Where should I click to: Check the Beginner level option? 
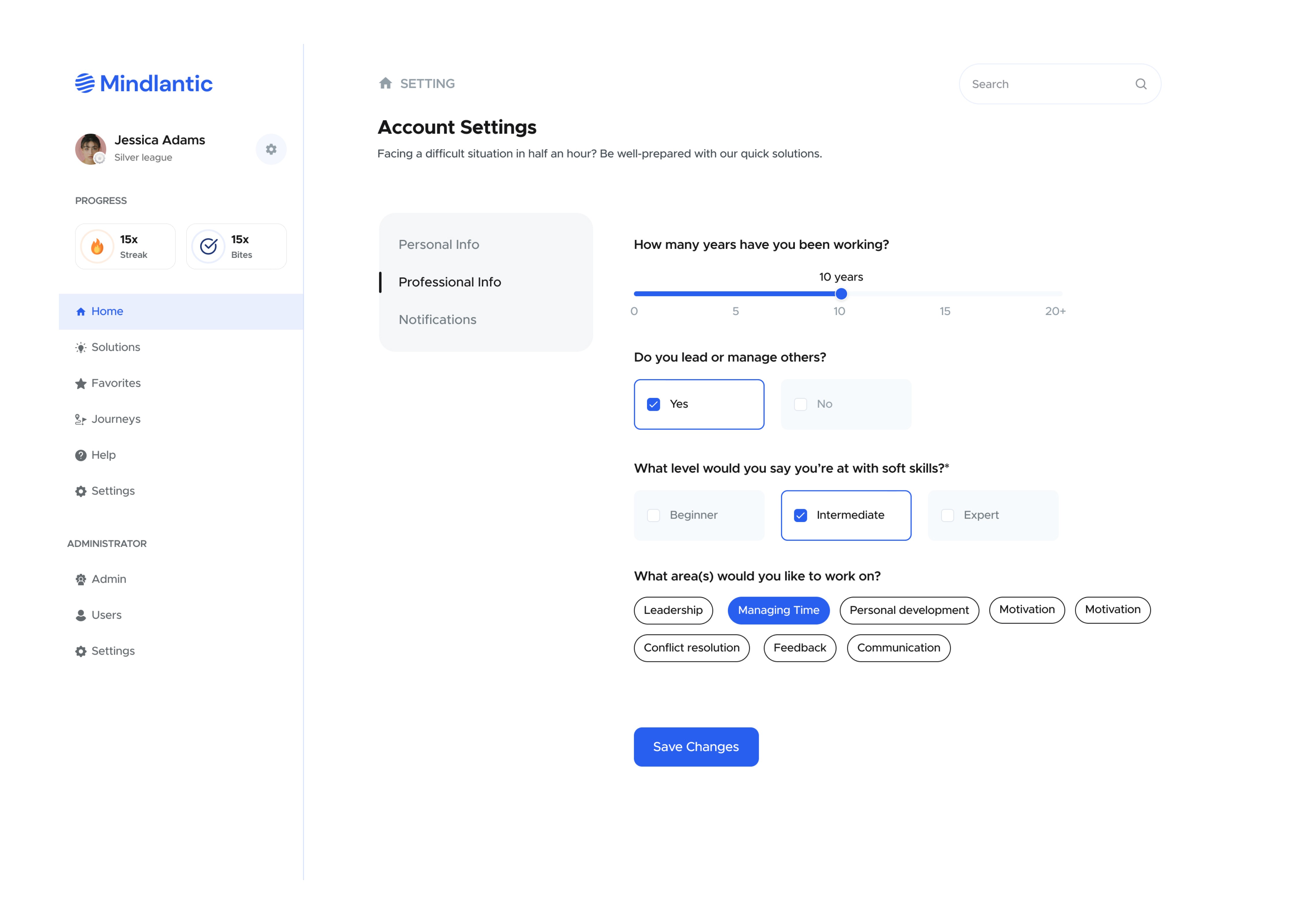(x=653, y=515)
